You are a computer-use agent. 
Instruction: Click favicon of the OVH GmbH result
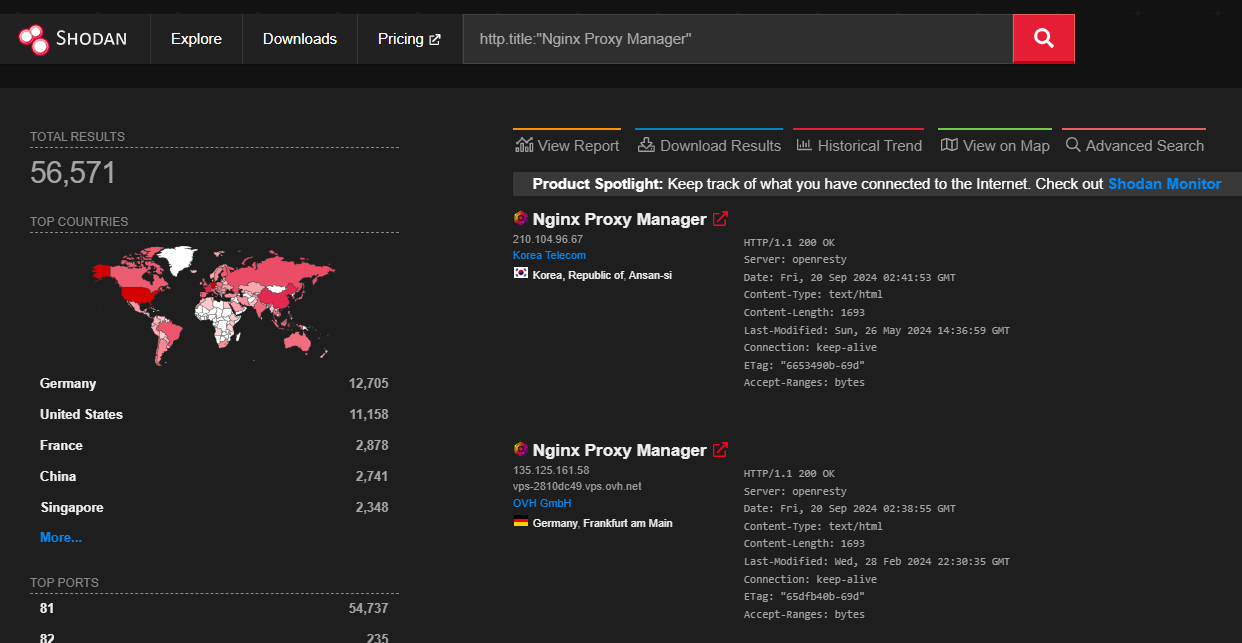[520, 449]
